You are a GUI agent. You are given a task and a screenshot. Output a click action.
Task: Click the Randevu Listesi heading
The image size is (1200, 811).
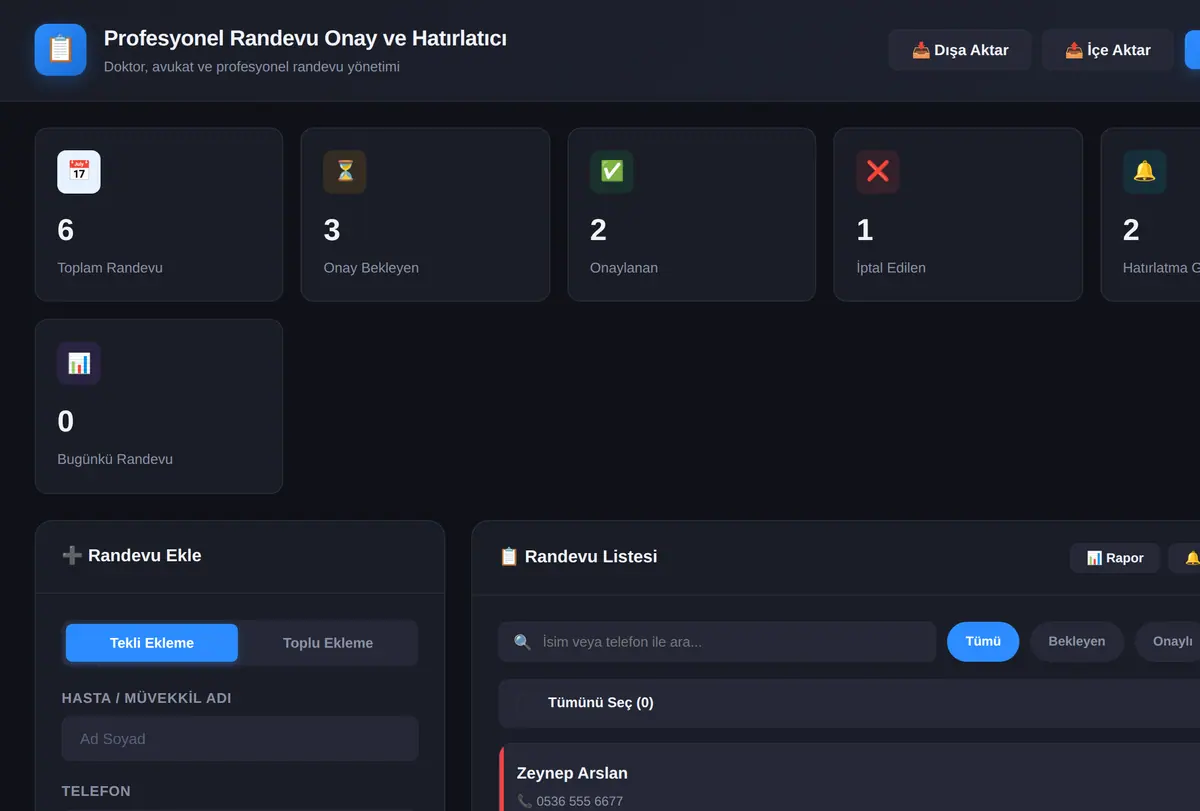click(591, 557)
